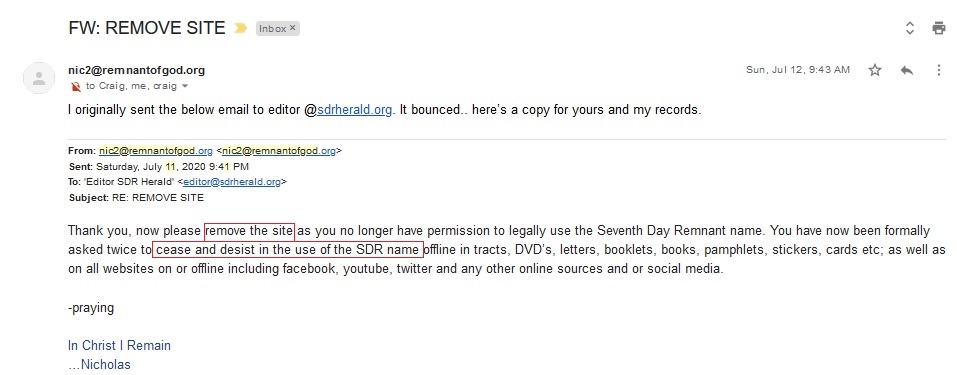Screen dimensions: 957x375
Task: Click the highlighted 'remove the site' text
Action: coord(250,231)
